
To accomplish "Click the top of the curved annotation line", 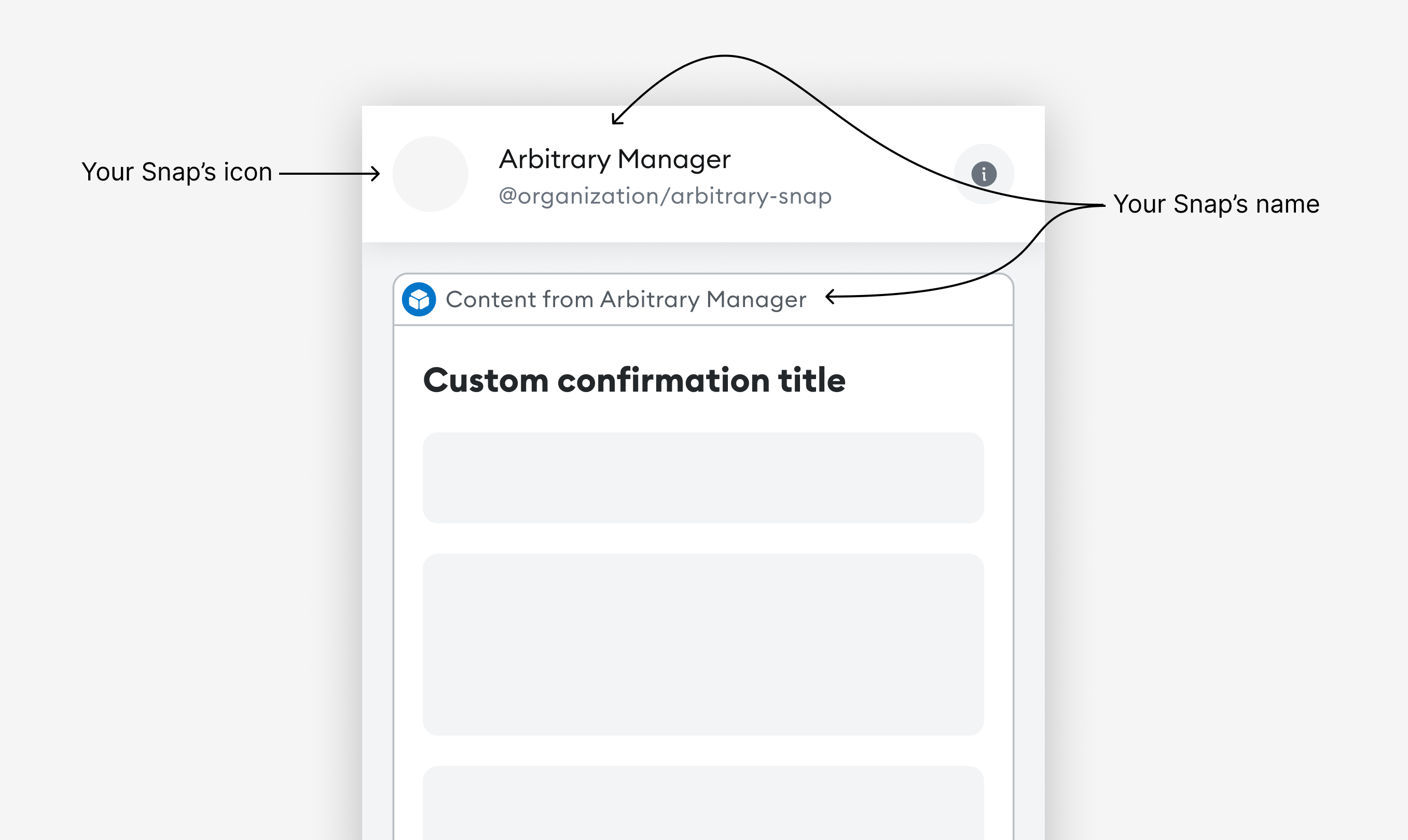I will 724,56.
